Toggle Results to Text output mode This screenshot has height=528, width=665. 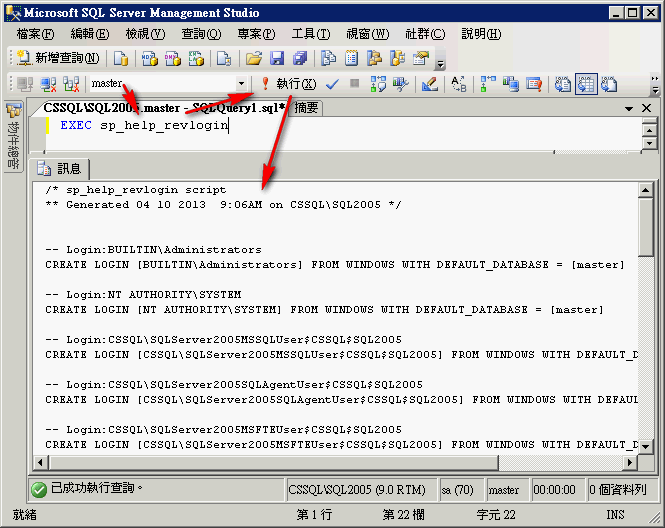coord(563,84)
